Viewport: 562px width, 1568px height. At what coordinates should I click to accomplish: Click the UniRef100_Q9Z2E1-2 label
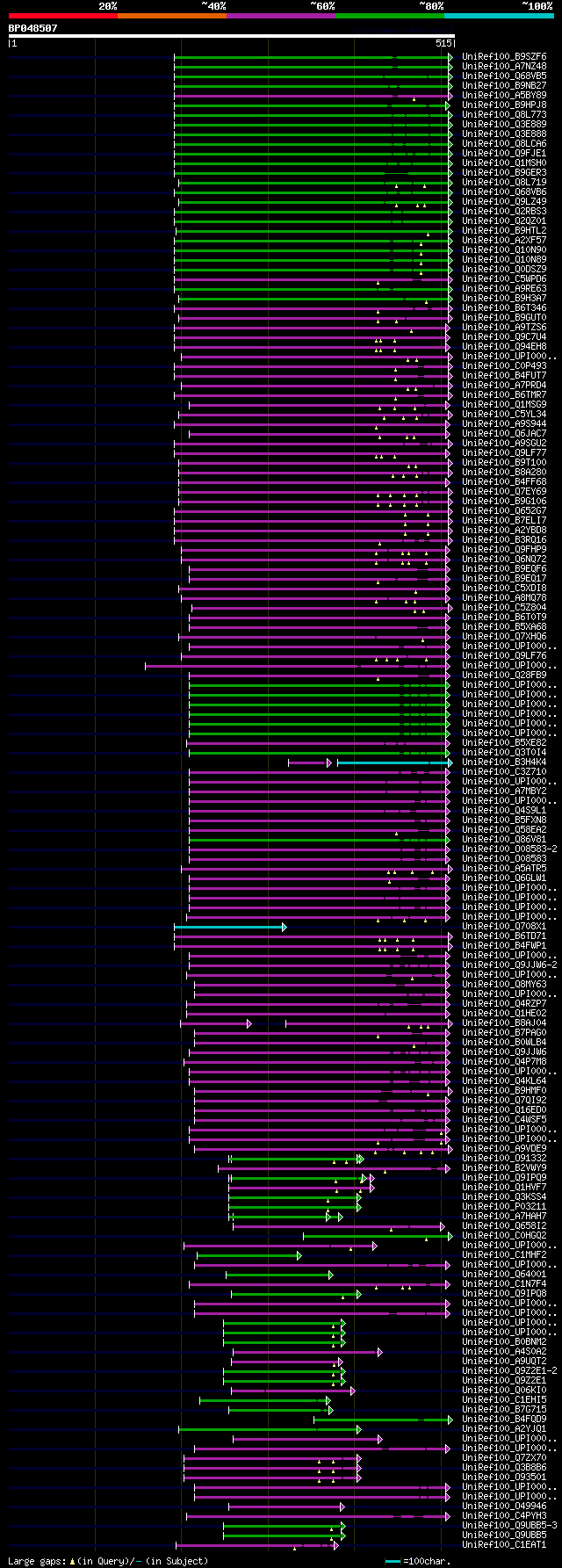[x=509, y=1371]
